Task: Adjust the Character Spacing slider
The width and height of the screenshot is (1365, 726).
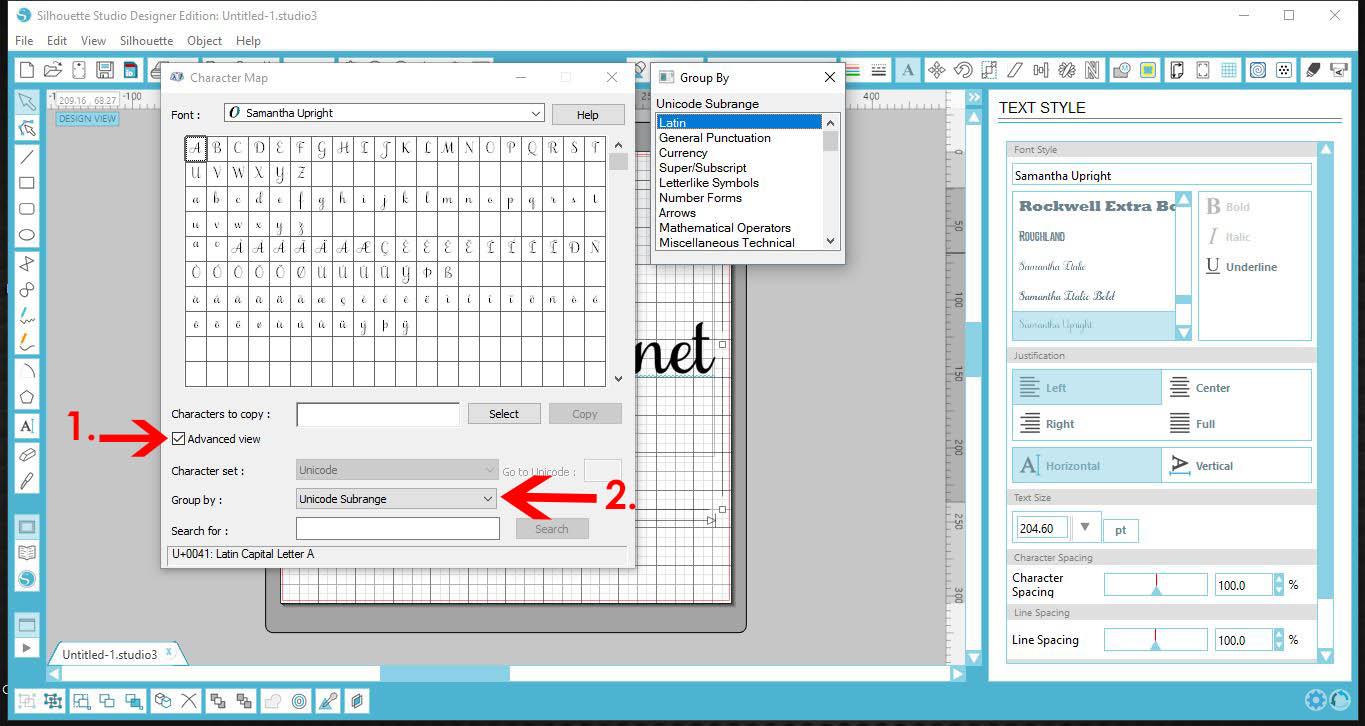Action: click(x=1155, y=585)
